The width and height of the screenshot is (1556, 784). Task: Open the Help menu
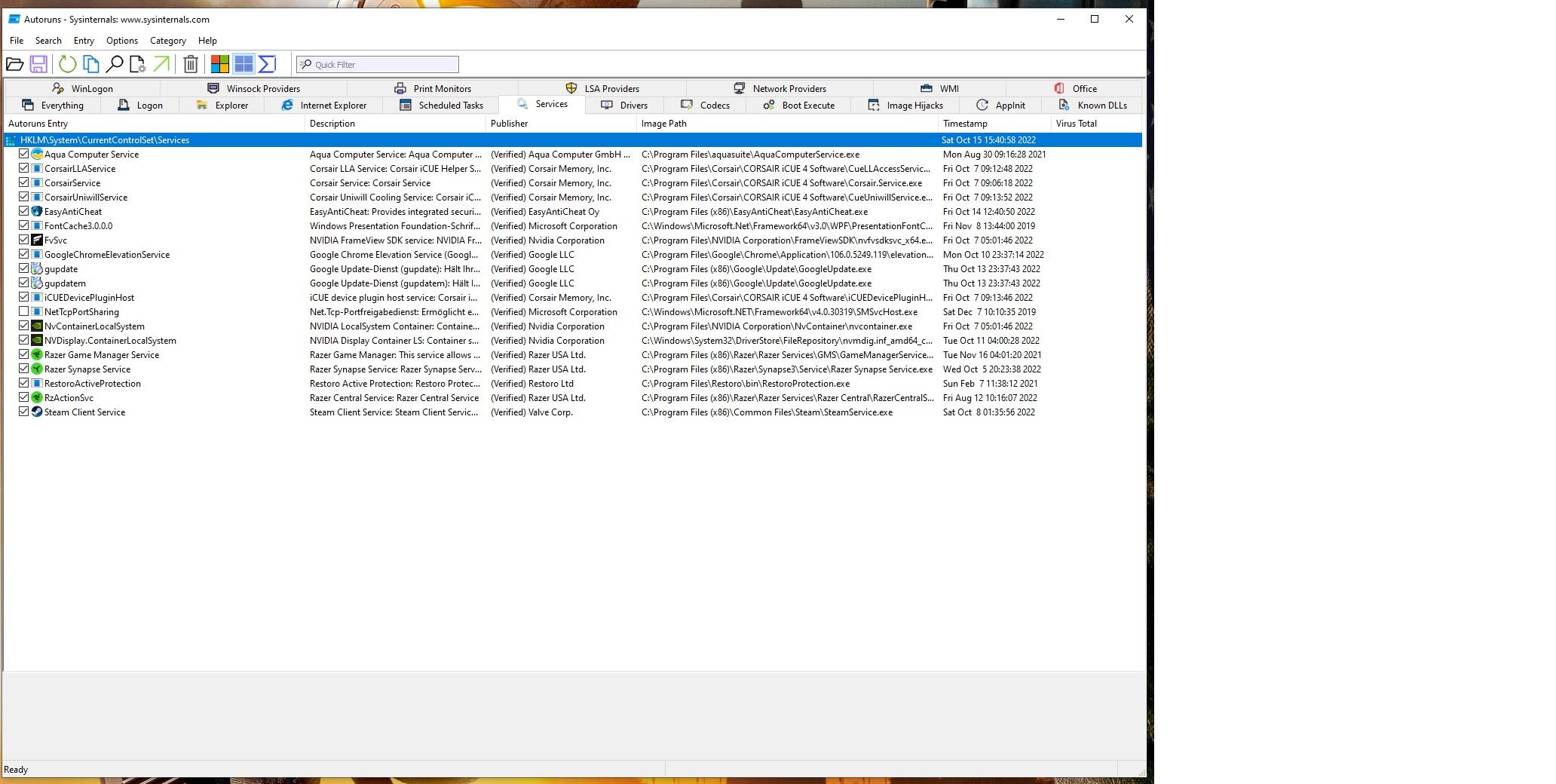pos(207,41)
